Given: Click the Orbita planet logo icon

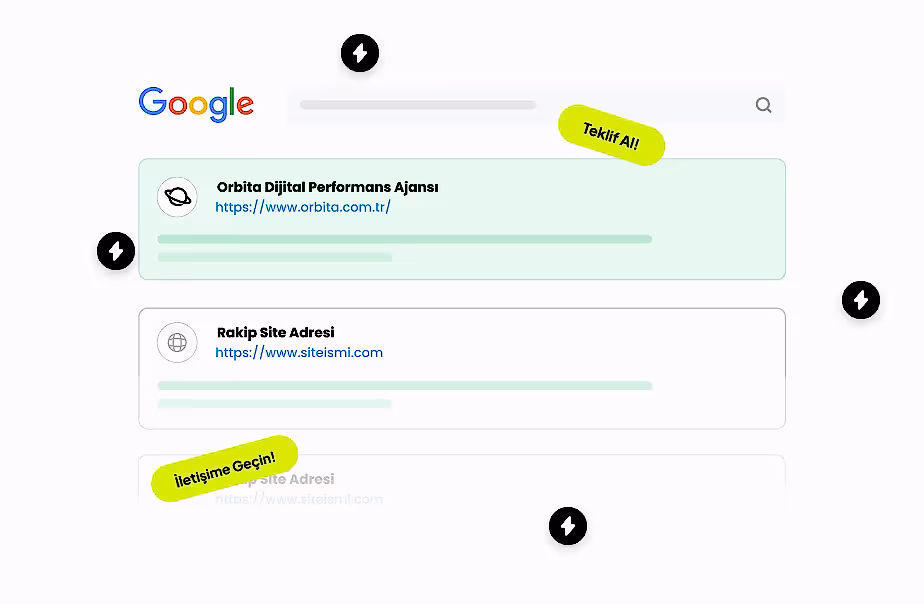Looking at the screenshot, I should point(177,197).
